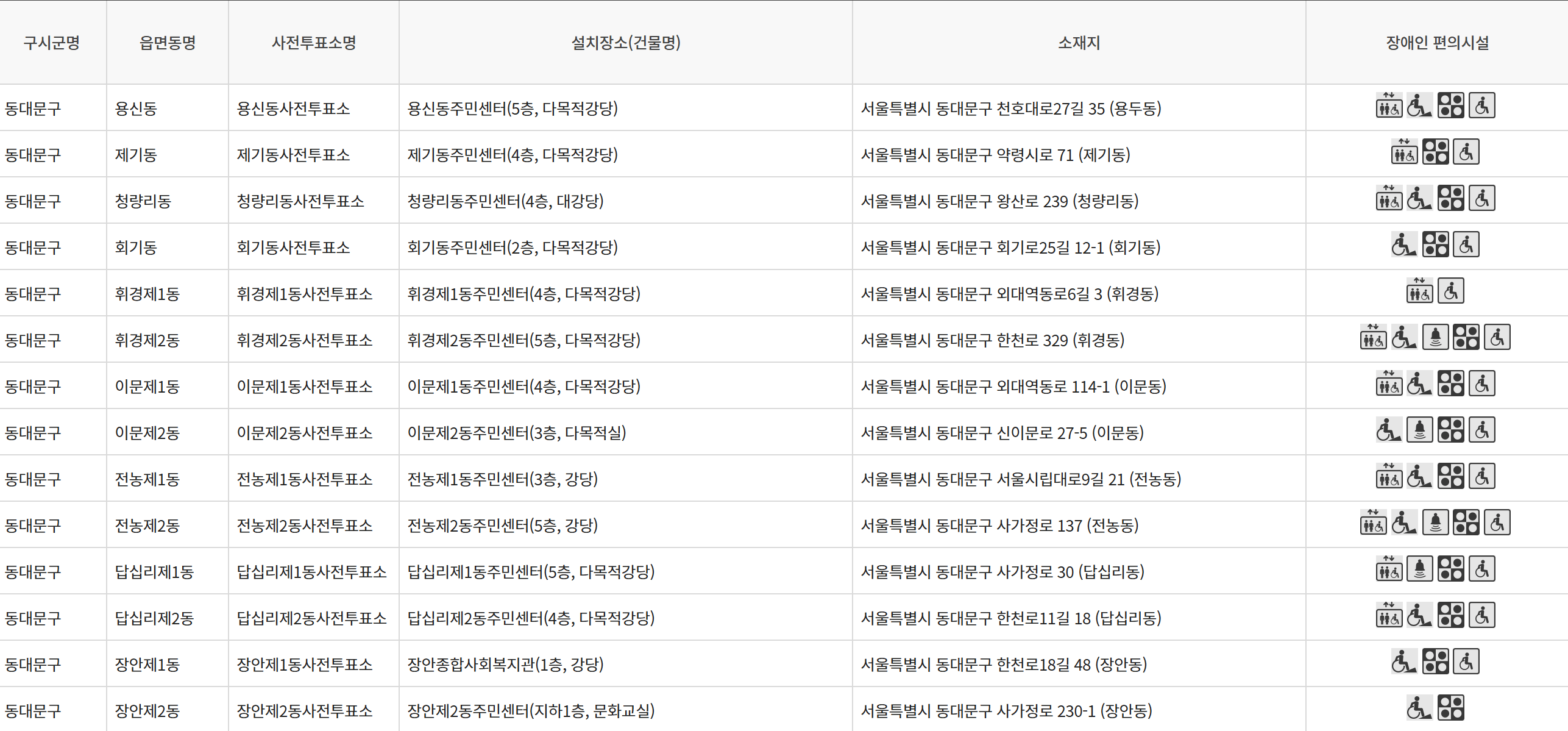Click the braille block icon for 회기동
1568x731 pixels.
click(1435, 245)
